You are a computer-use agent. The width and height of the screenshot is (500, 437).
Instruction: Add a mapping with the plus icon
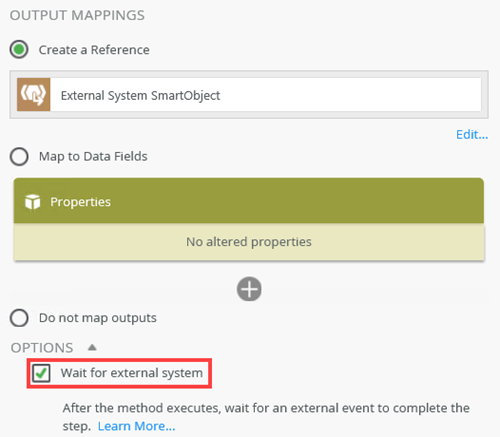pyautogui.click(x=249, y=289)
